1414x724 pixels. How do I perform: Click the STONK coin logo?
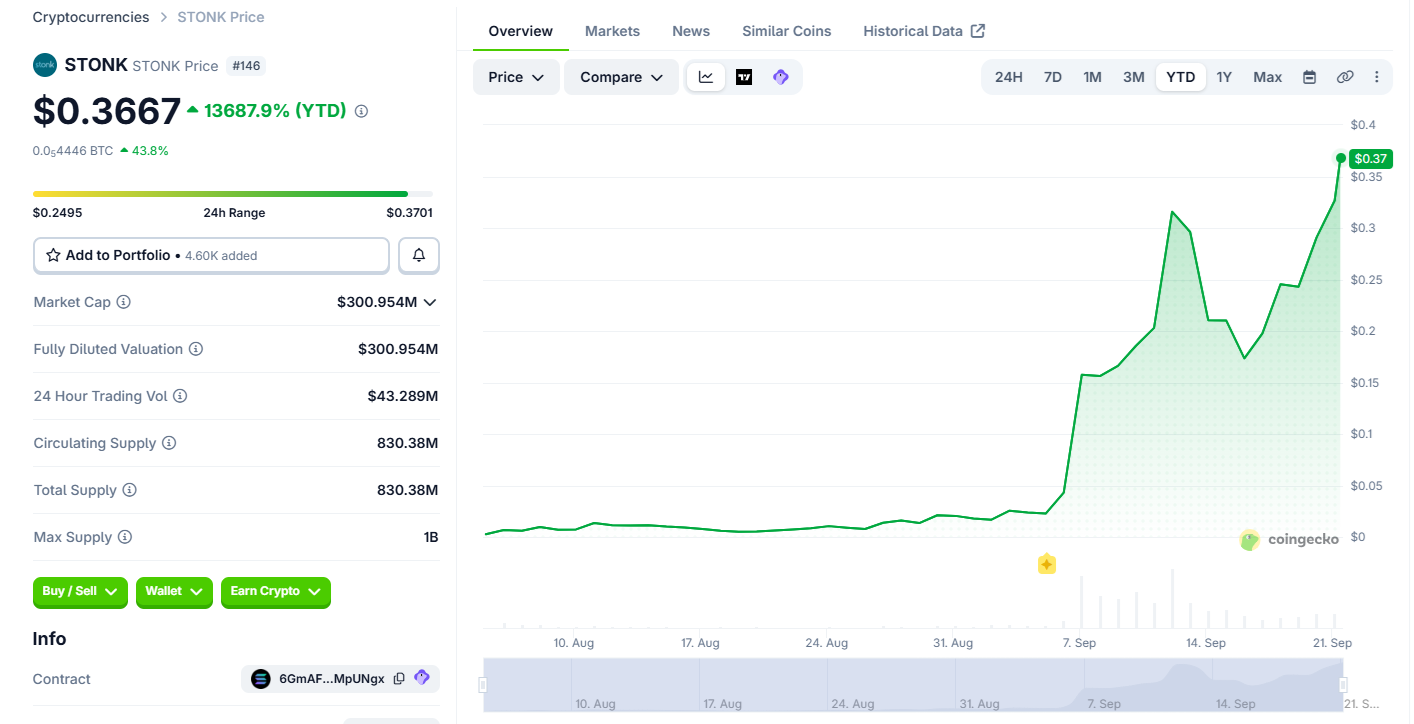click(x=45, y=65)
